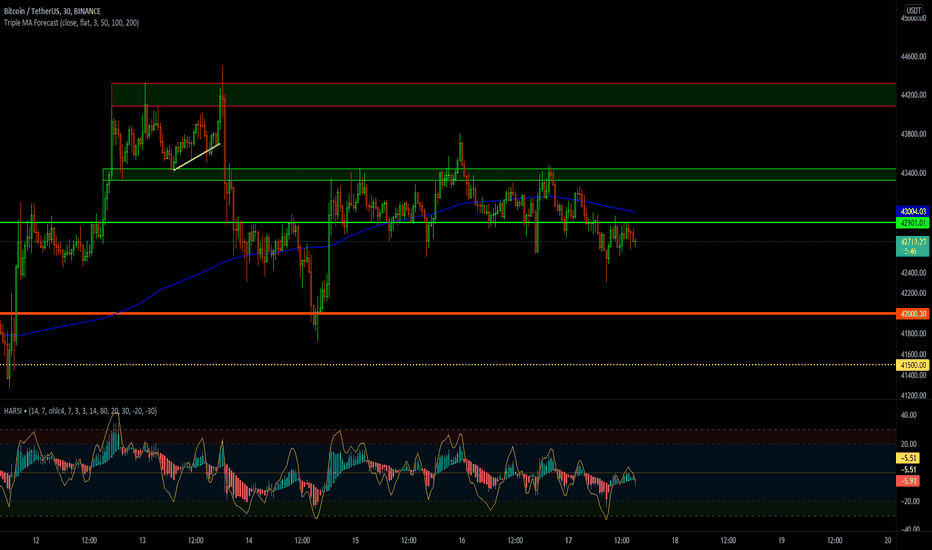Click the red -5.93 HARSI value label

pos(908,480)
